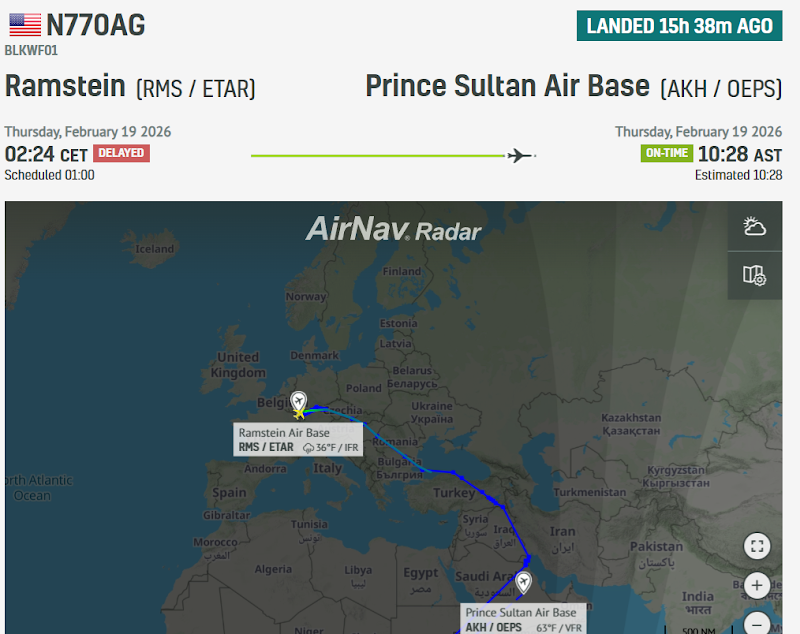Image resolution: width=800 pixels, height=634 pixels.
Task: Click the green flight progress line
Action: [x=380, y=155]
